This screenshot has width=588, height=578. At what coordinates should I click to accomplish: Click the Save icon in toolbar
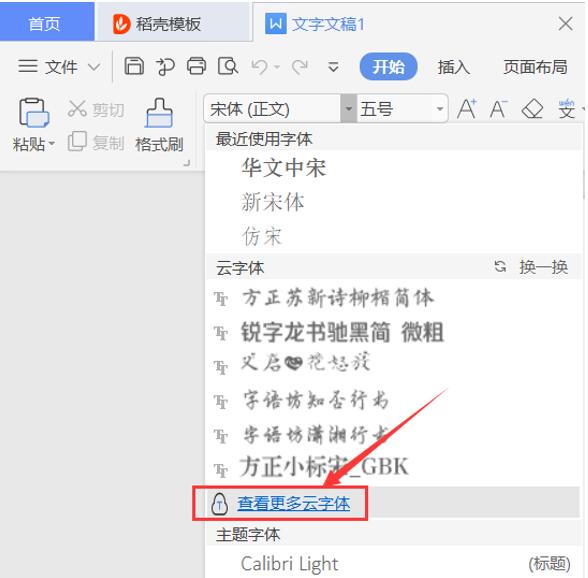coord(134,66)
